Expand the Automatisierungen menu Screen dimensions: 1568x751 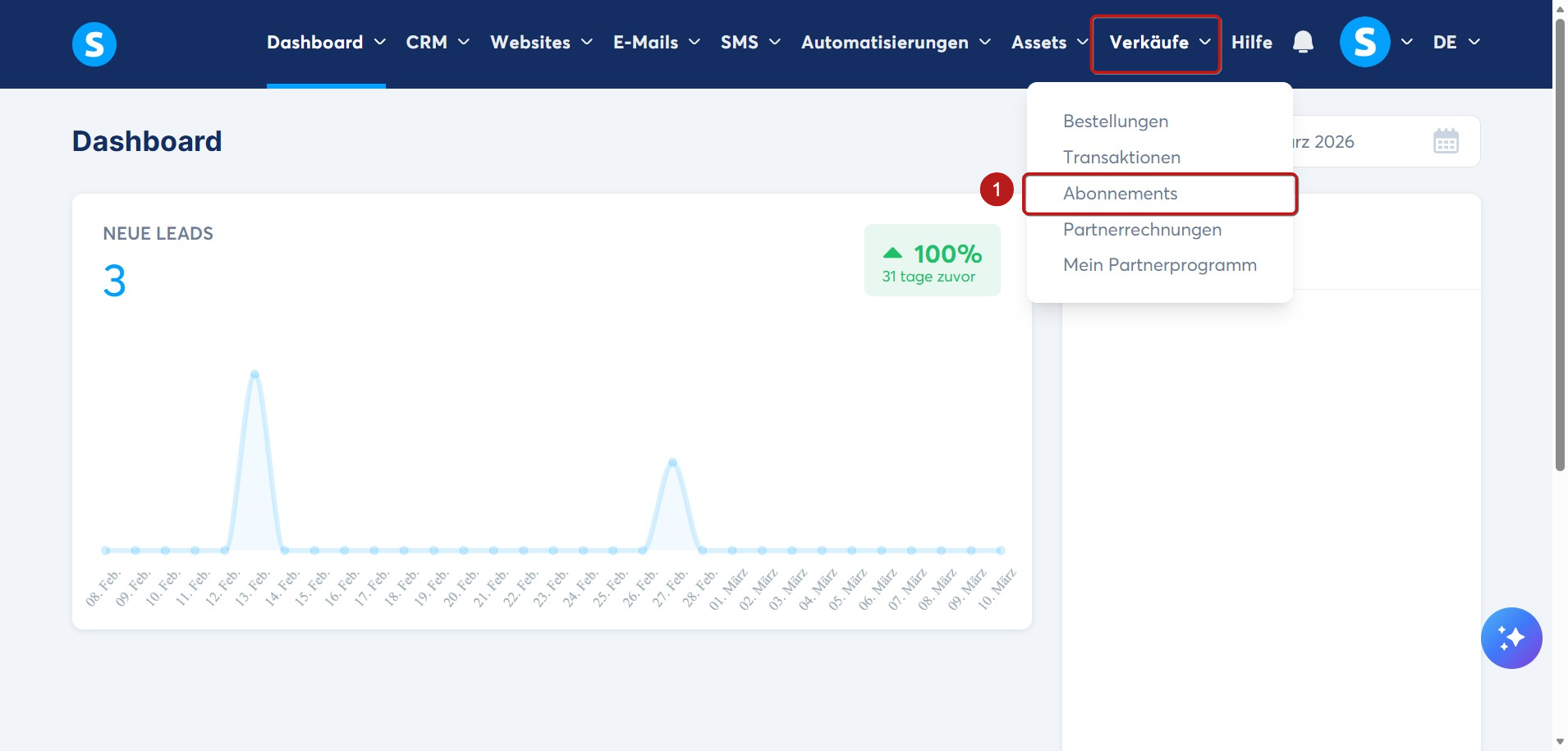click(x=896, y=42)
